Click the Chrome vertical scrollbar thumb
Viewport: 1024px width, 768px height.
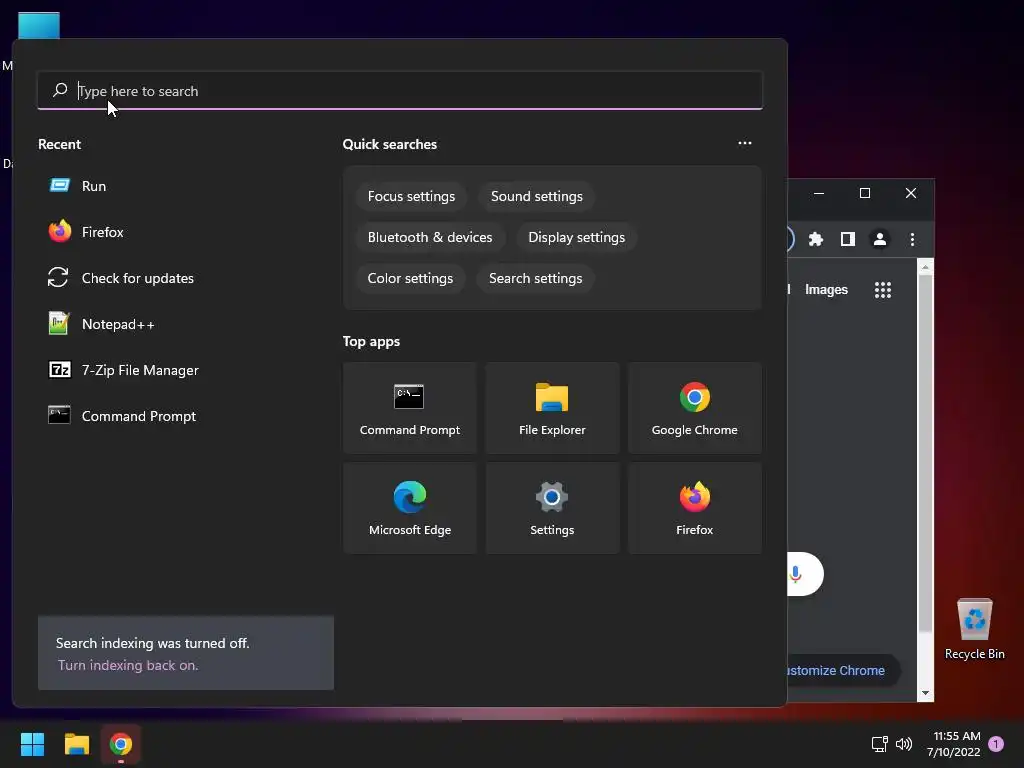[925, 454]
